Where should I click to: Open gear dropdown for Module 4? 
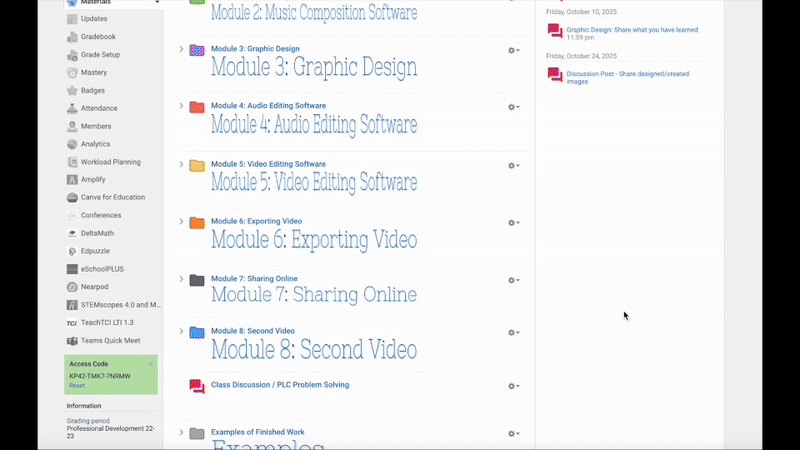pos(514,107)
